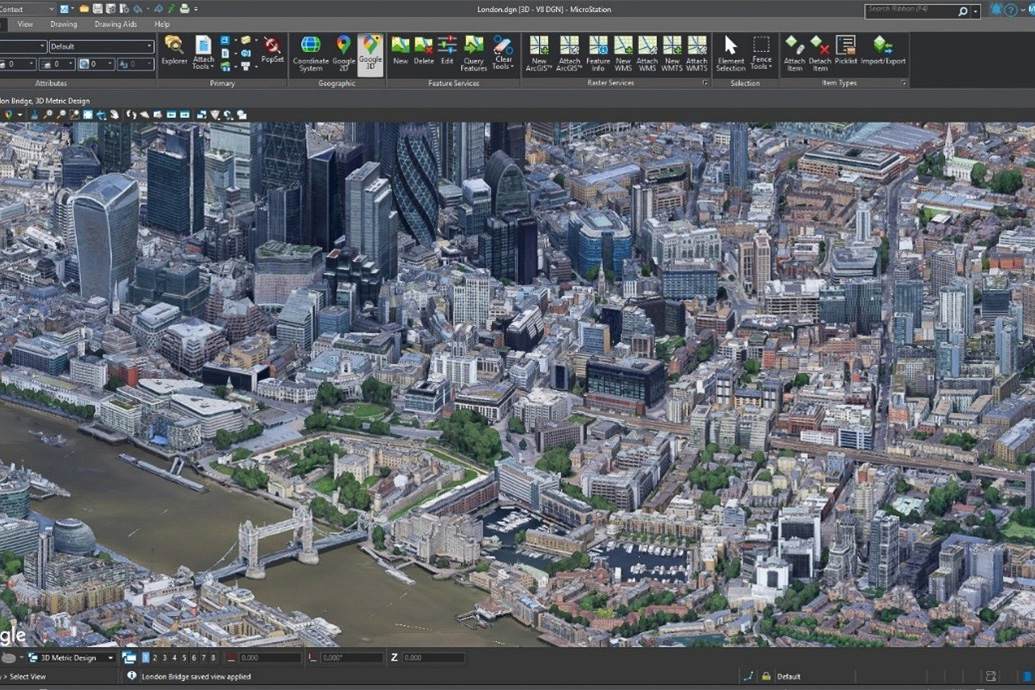The image size is (1035, 690).
Task: Click 'Default' level text in status bar
Action: pos(788,676)
